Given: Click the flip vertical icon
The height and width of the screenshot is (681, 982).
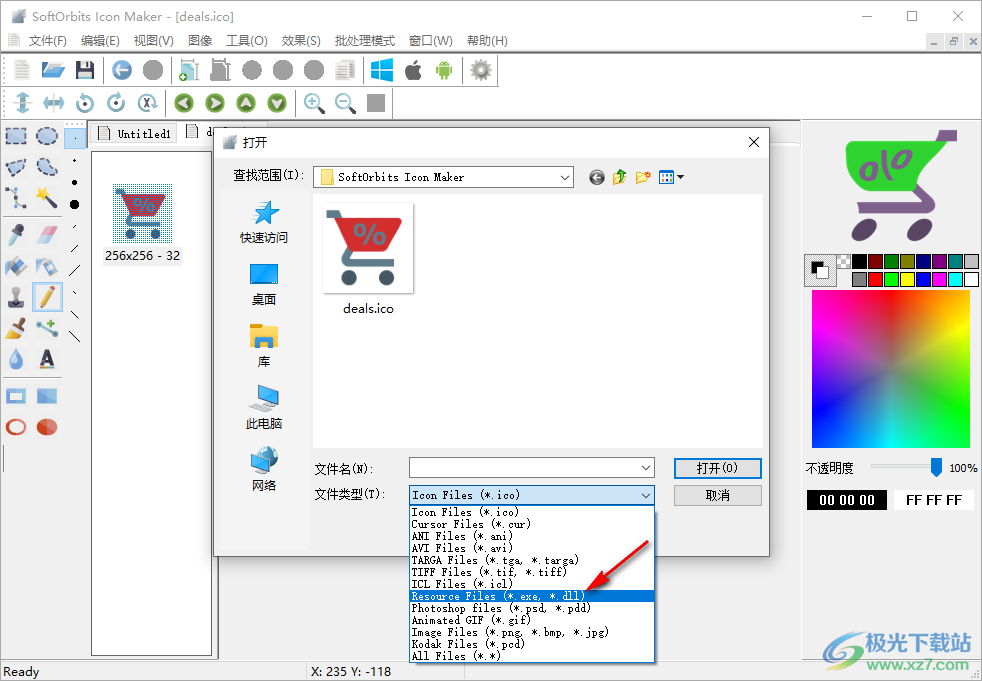Looking at the screenshot, I should (23, 102).
